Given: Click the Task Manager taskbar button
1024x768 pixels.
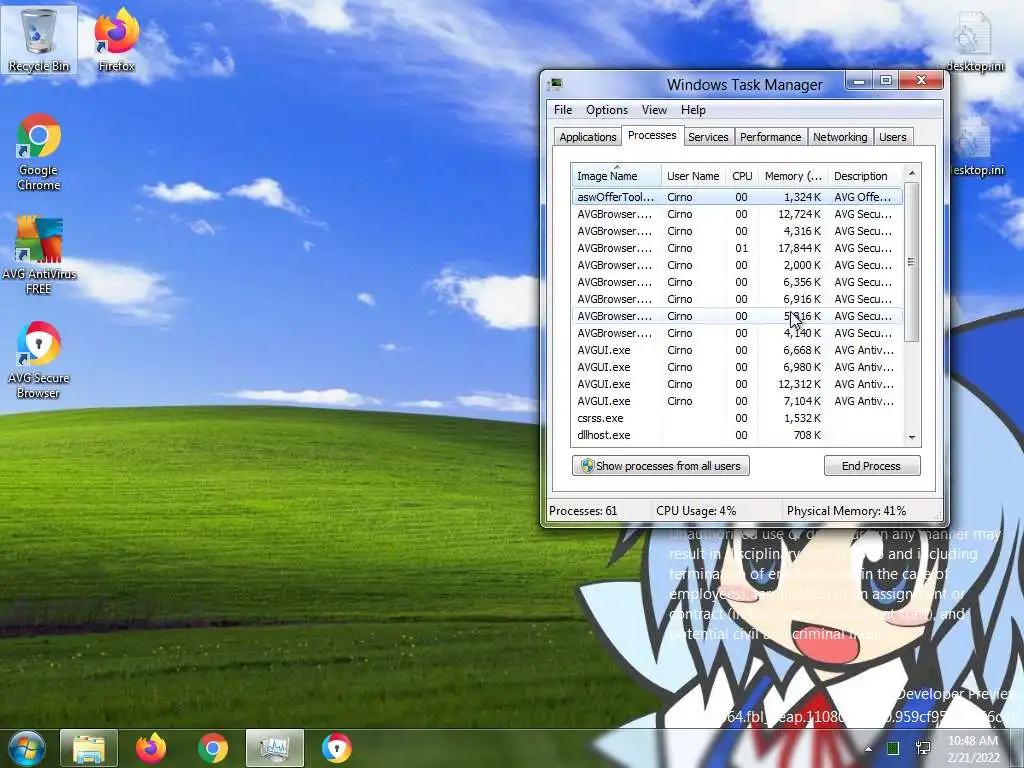Looking at the screenshot, I should [275, 748].
